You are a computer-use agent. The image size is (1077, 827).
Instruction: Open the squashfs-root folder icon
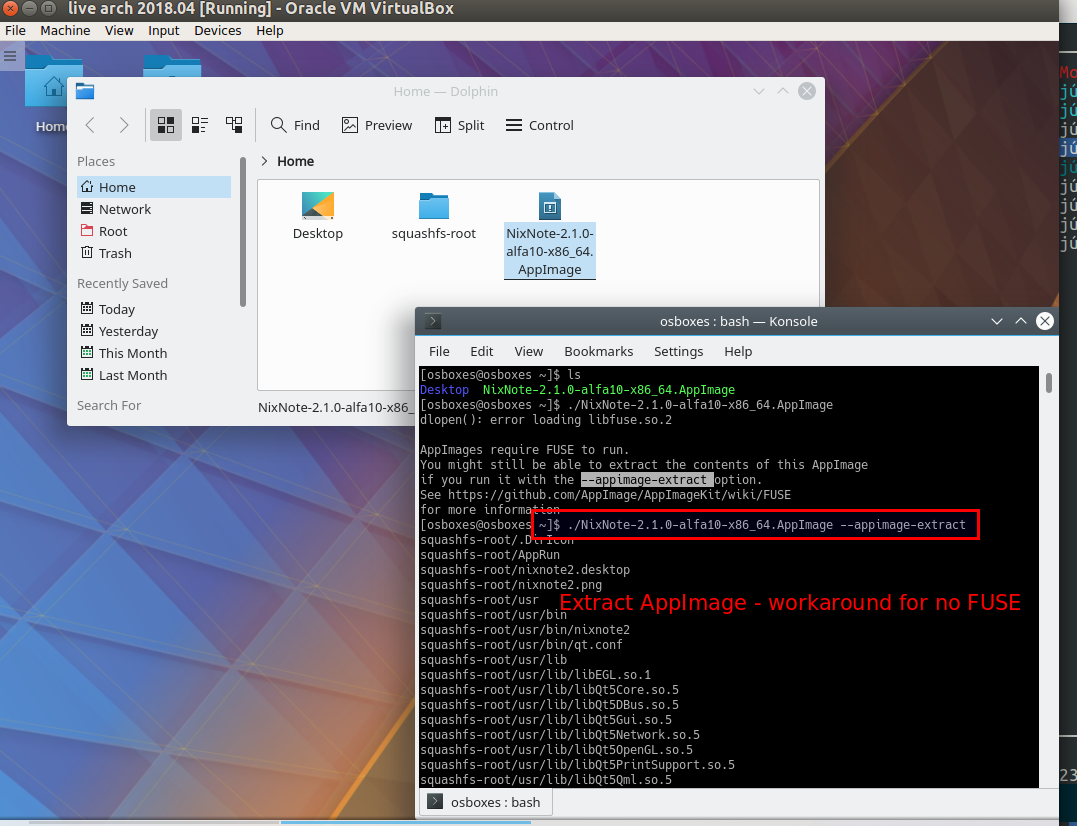click(433, 207)
